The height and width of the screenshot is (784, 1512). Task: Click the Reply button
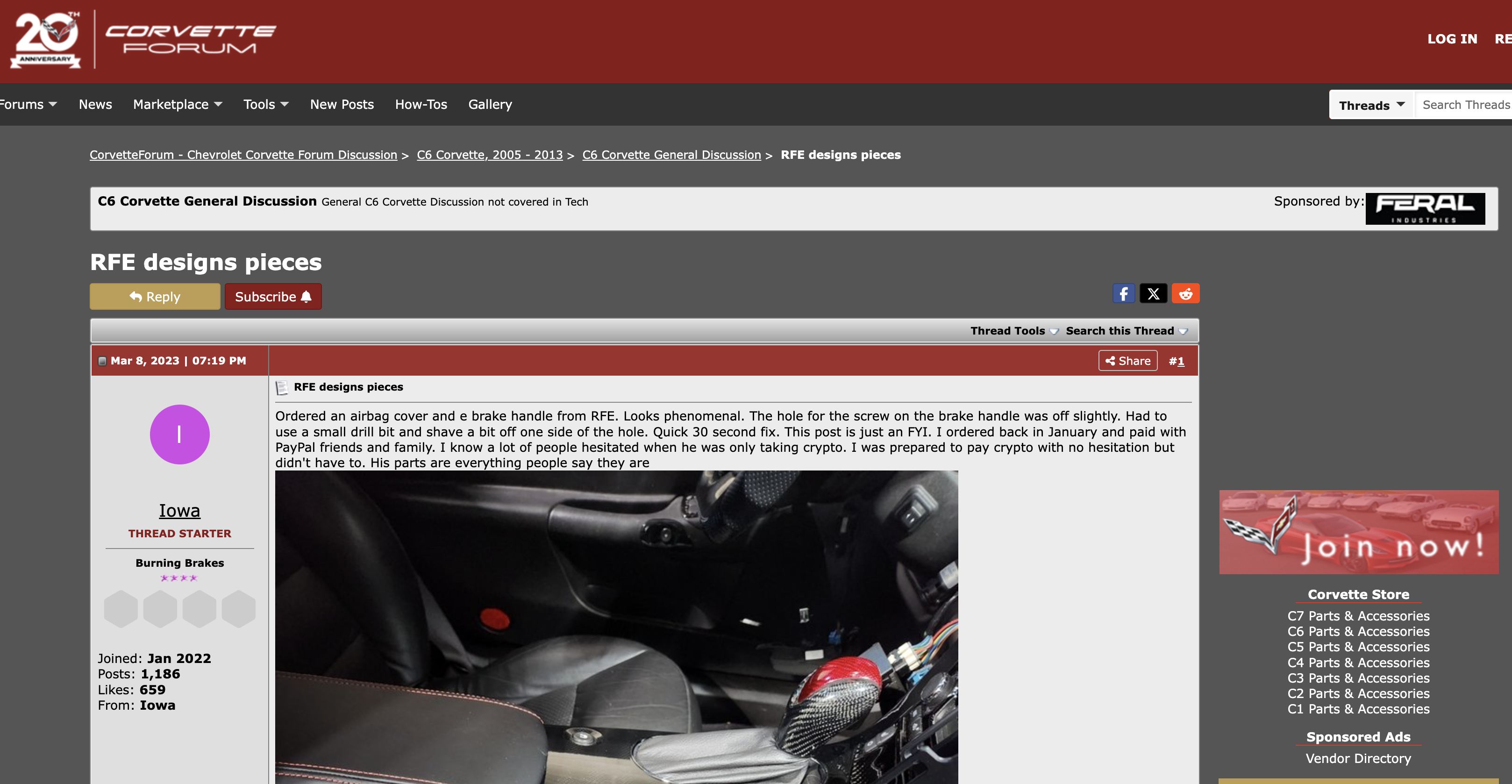pyautogui.click(x=155, y=296)
